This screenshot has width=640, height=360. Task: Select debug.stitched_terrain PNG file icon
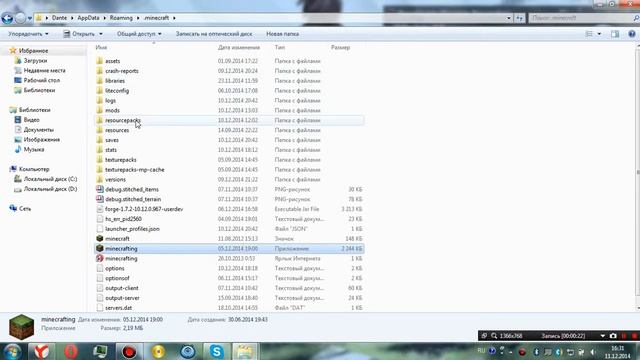(100, 199)
